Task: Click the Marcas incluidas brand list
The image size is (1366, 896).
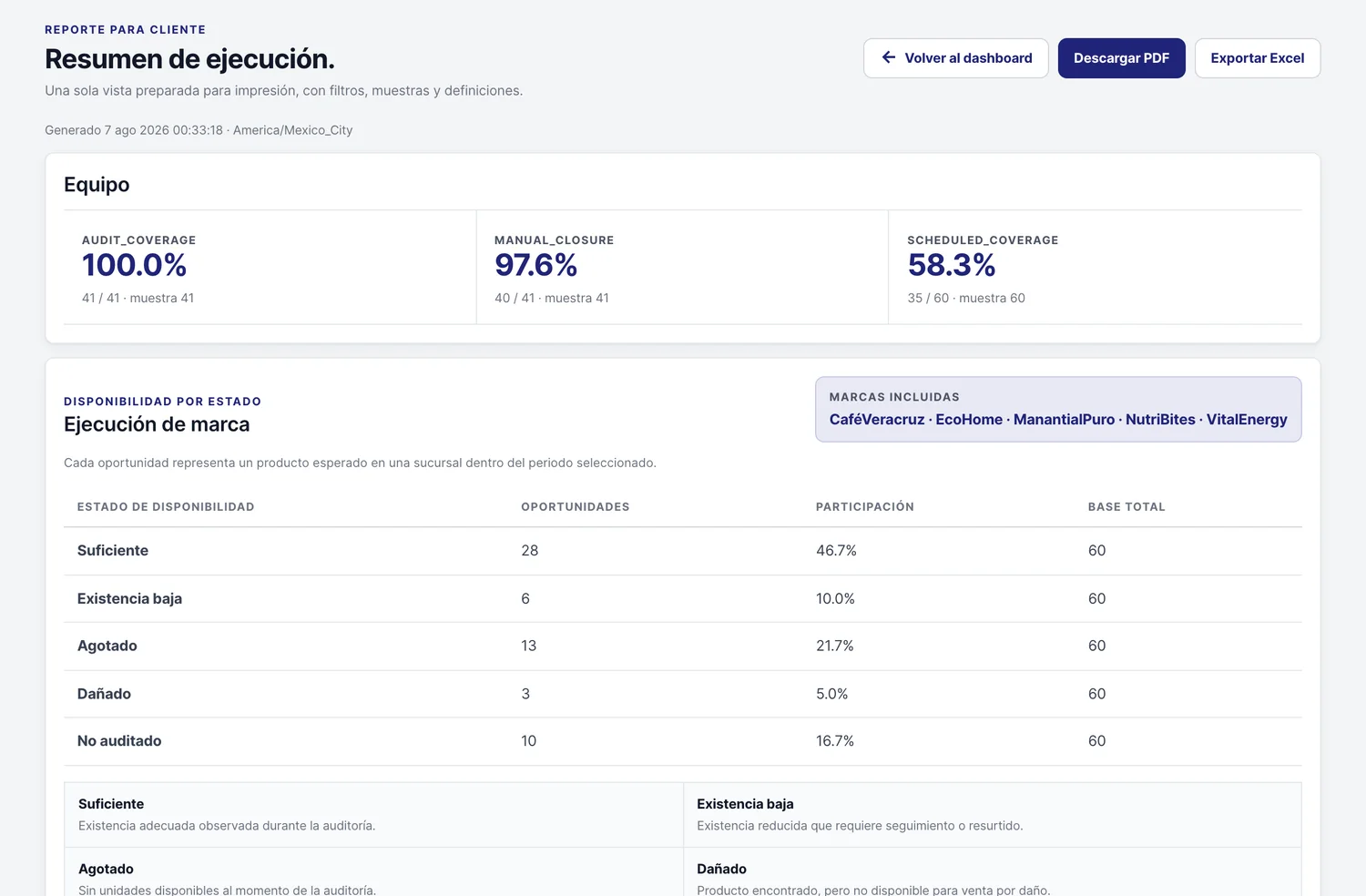Action: click(1058, 420)
